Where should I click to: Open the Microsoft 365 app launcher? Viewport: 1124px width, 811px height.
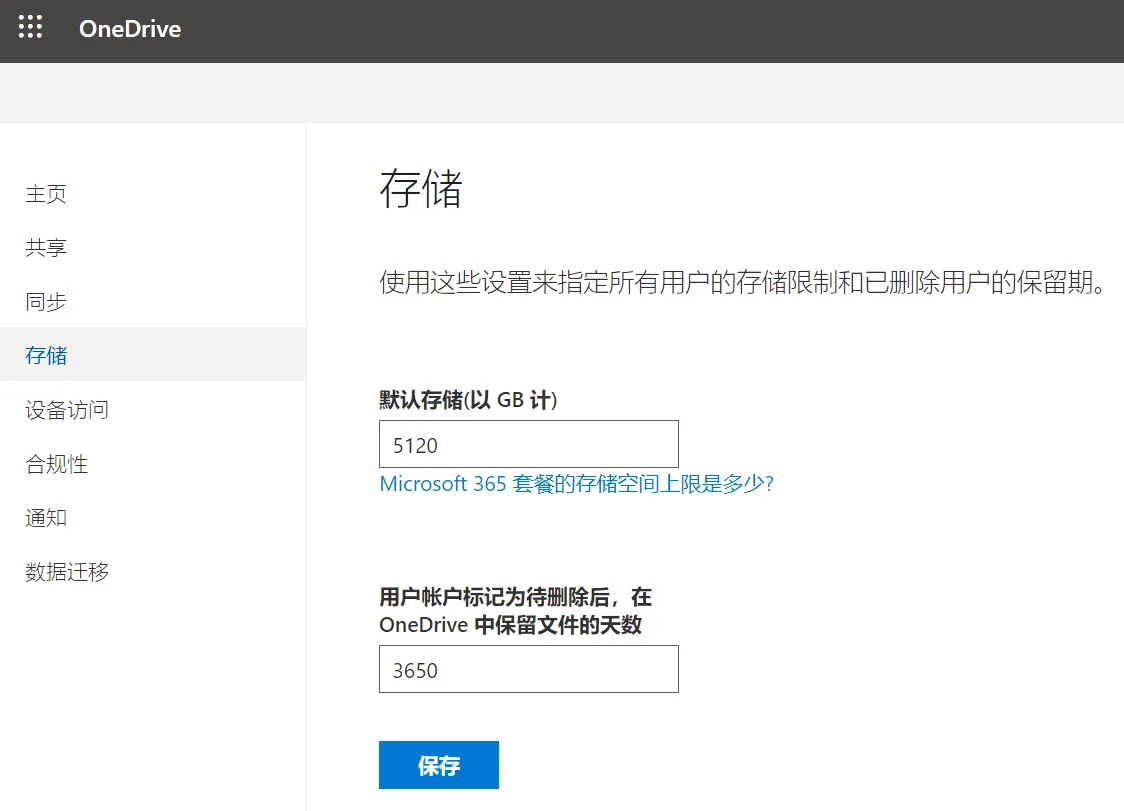[30, 27]
